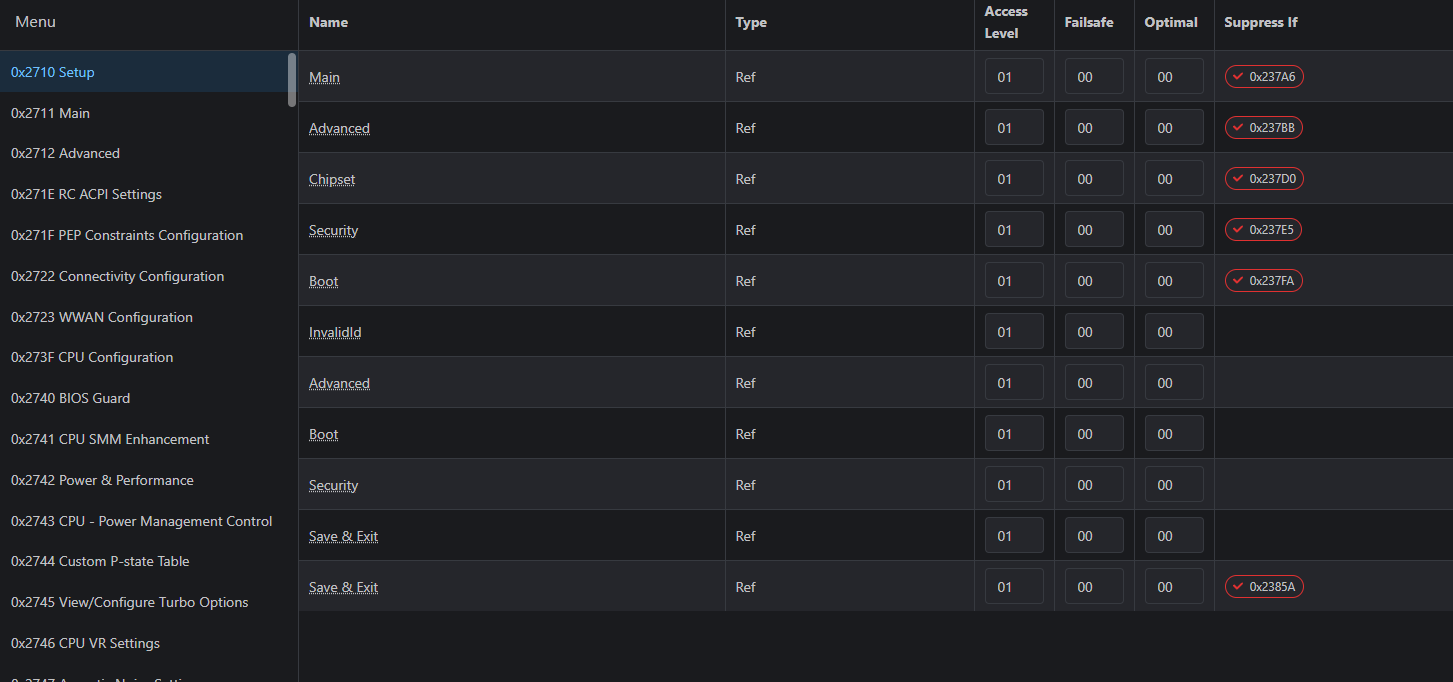
Task: Click Failsafe field in the Chipset row
Action: (1094, 179)
